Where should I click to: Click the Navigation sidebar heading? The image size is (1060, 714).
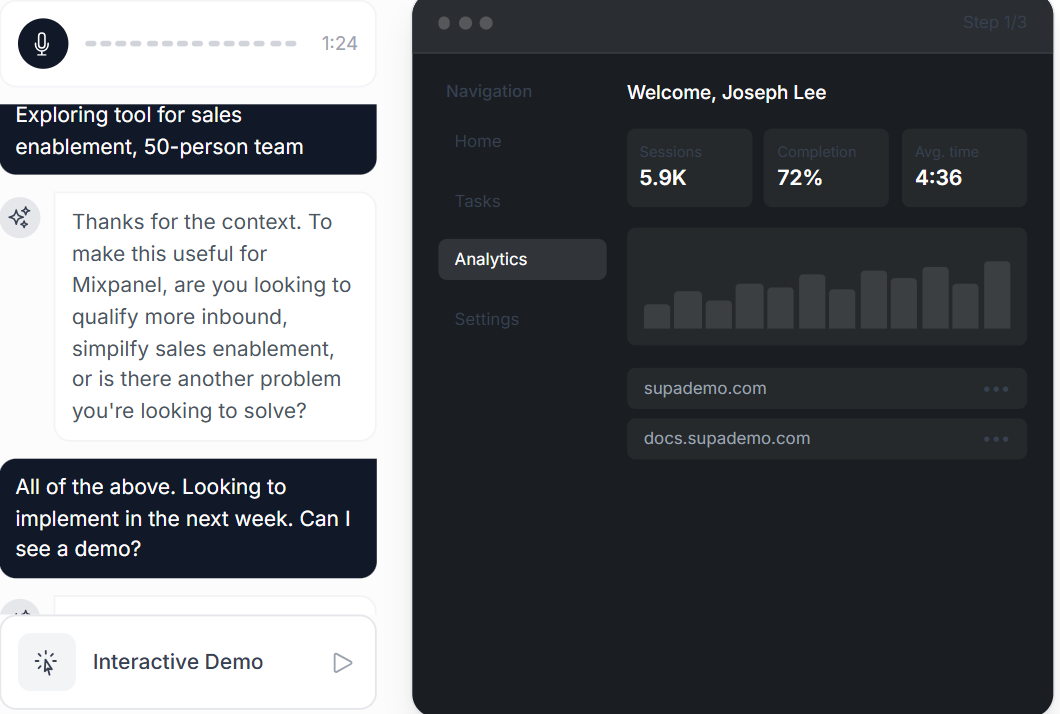[489, 91]
